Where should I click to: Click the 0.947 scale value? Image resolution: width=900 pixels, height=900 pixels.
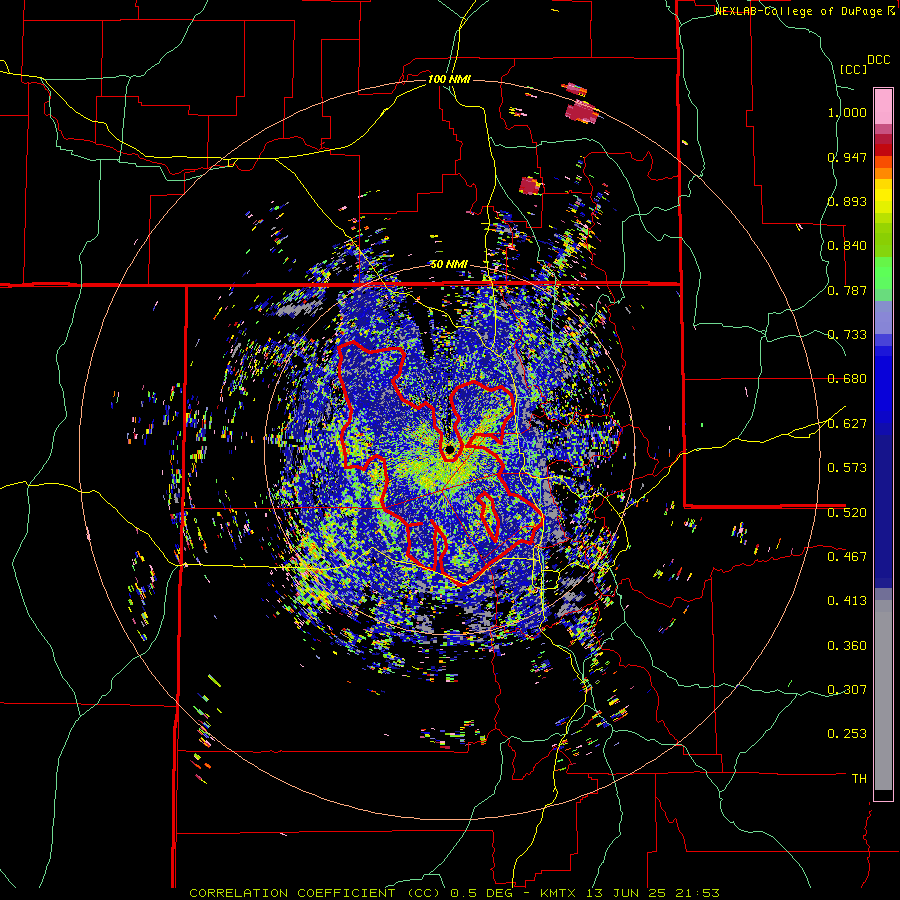(x=847, y=157)
